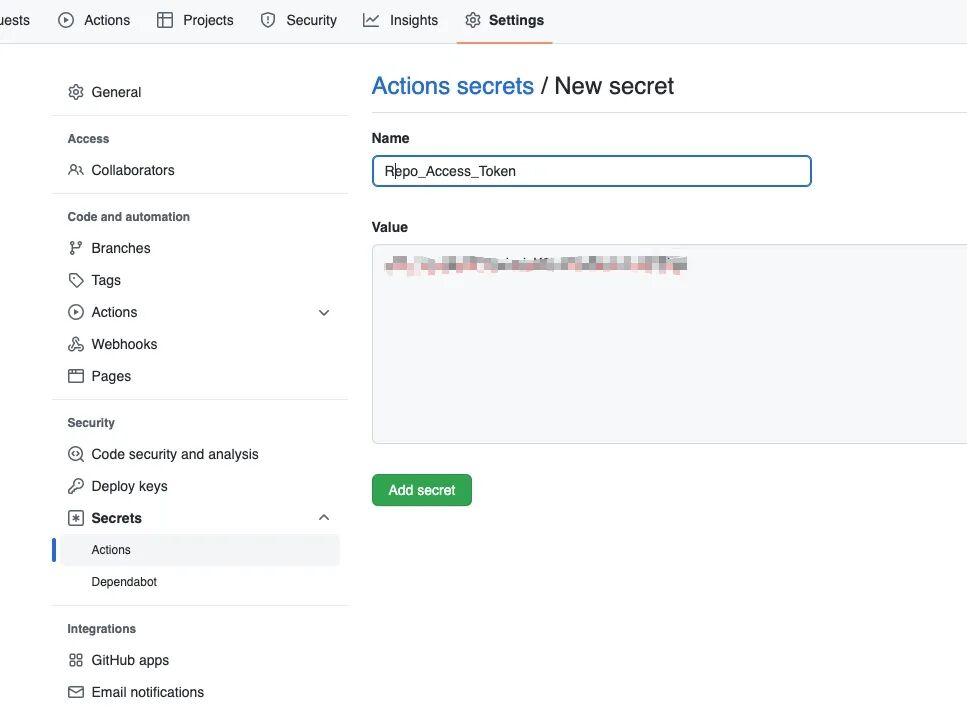Switch to the Projects tab
This screenshot has width=967, height=719.
(195, 20)
